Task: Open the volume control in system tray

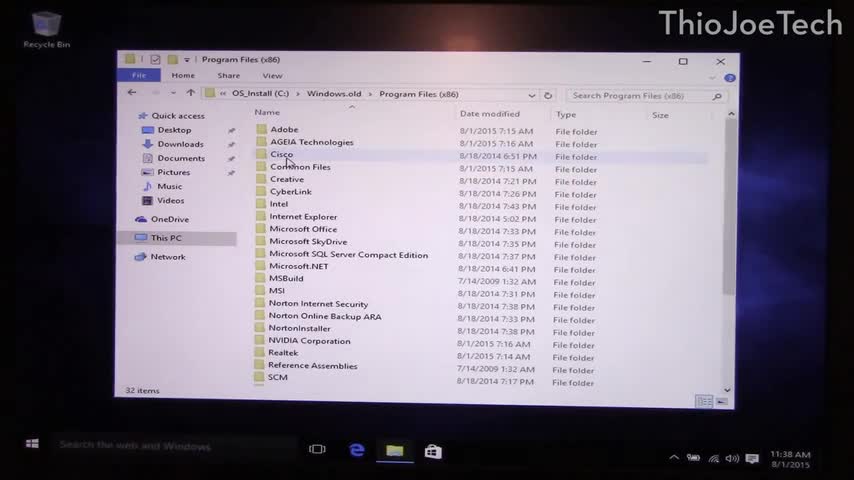Action: point(732,458)
